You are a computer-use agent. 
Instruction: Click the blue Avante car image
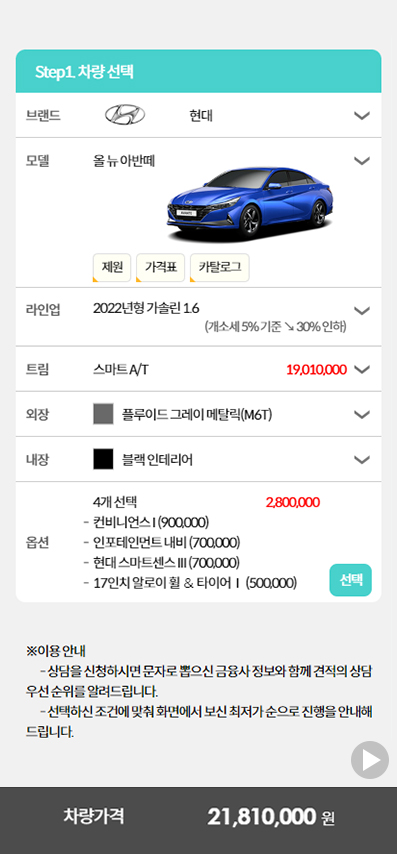pyautogui.click(x=250, y=205)
